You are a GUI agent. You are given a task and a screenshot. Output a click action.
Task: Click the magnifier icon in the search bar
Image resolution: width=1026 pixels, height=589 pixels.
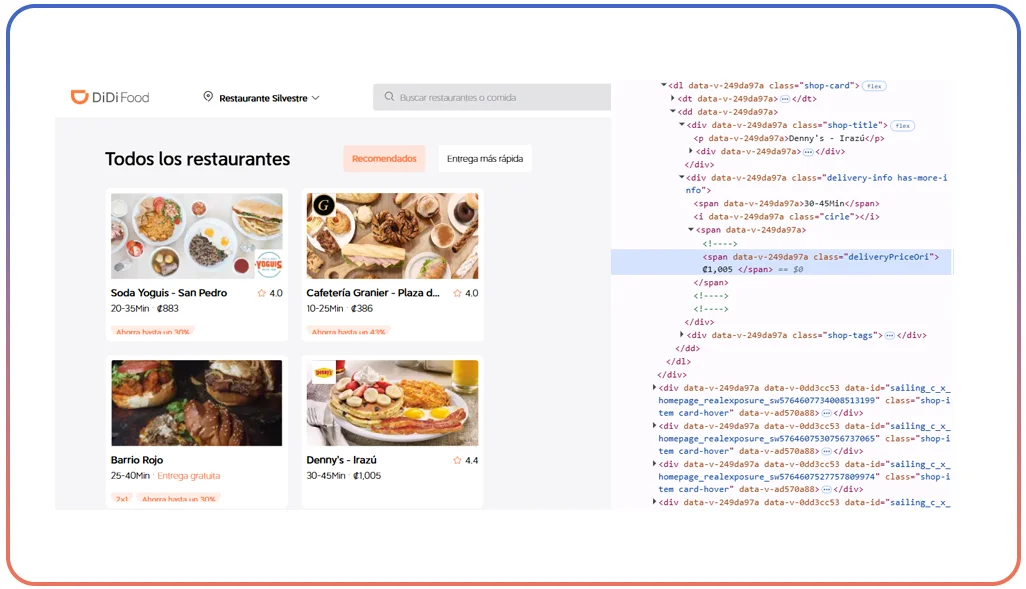[x=389, y=97]
